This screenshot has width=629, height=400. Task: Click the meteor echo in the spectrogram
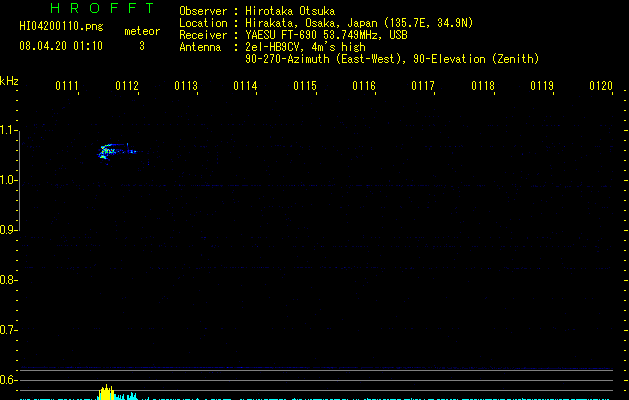click(x=117, y=152)
